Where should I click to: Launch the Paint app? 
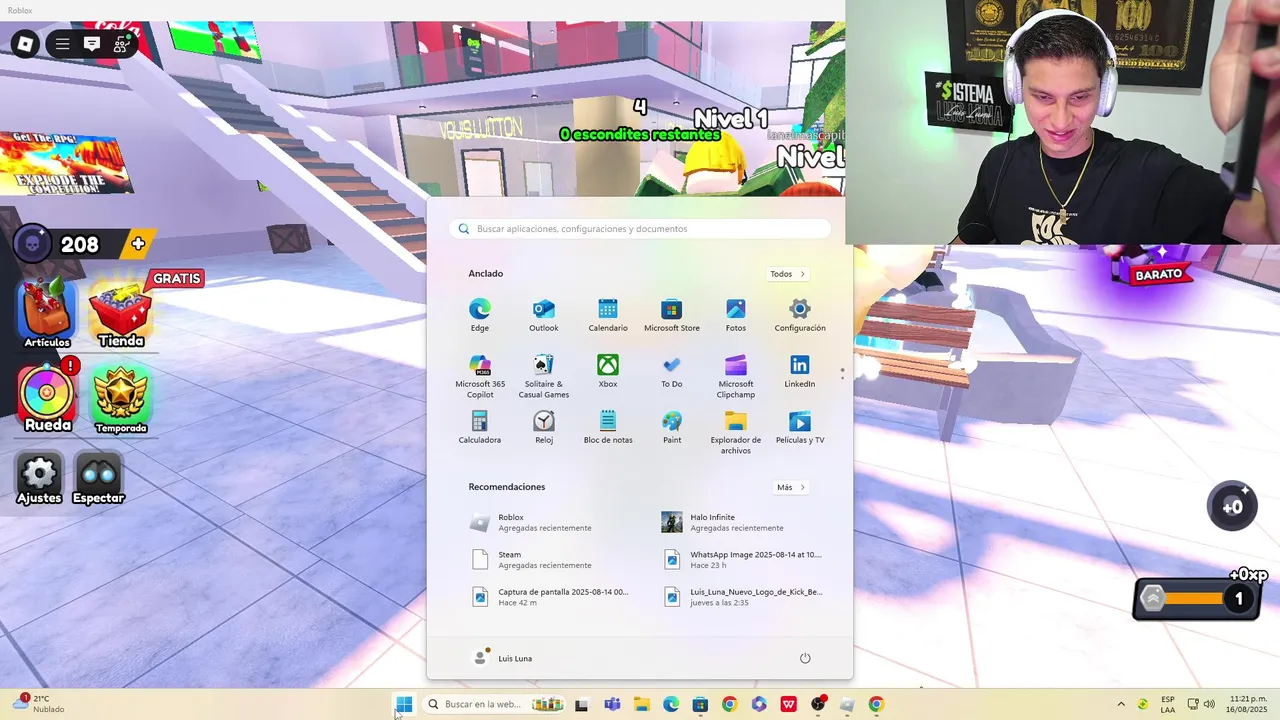672,427
